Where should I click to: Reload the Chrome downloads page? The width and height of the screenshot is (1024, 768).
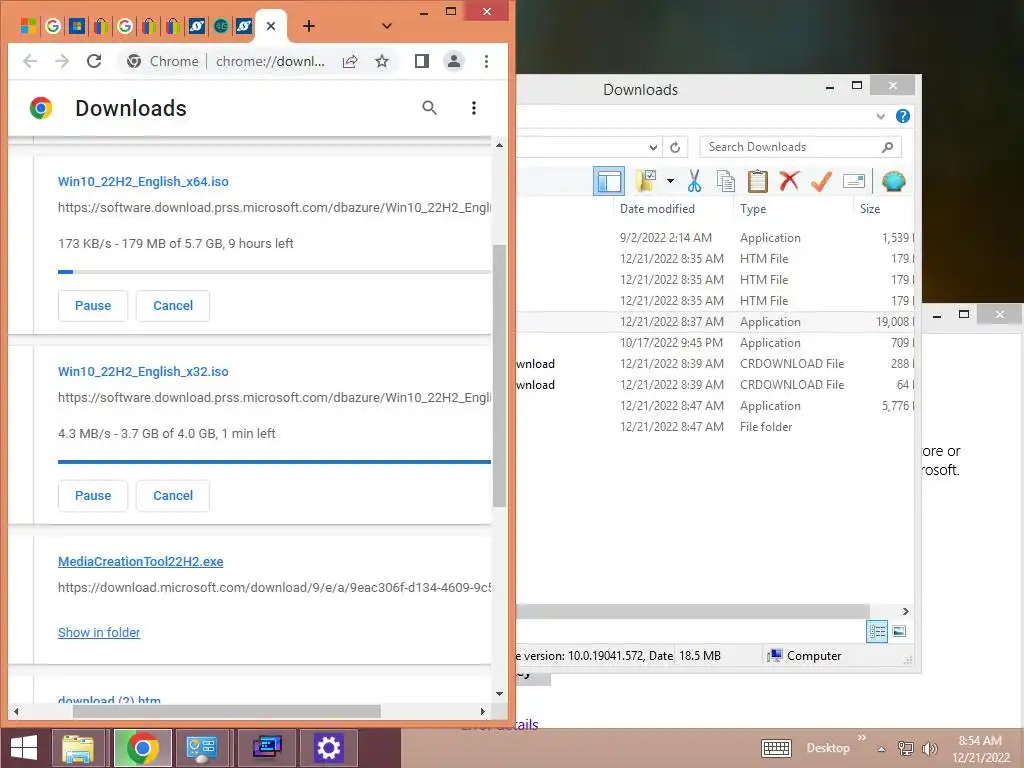click(94, 61)
